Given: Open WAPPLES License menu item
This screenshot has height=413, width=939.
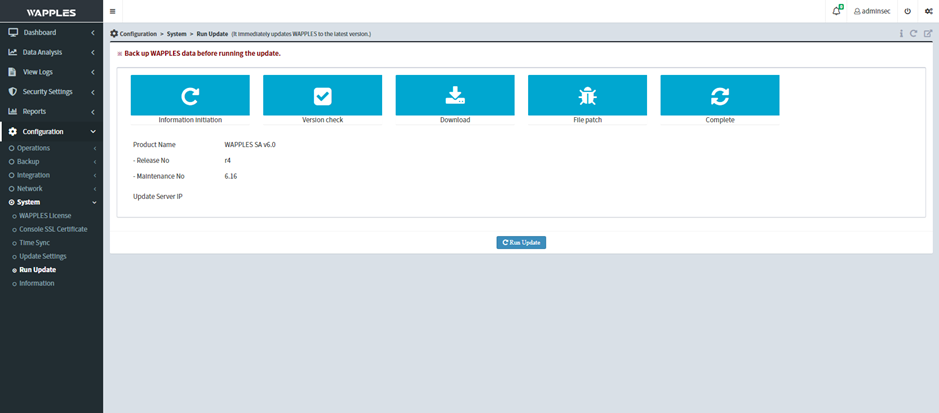Looking at the screenshot, I should pos(45,215).
